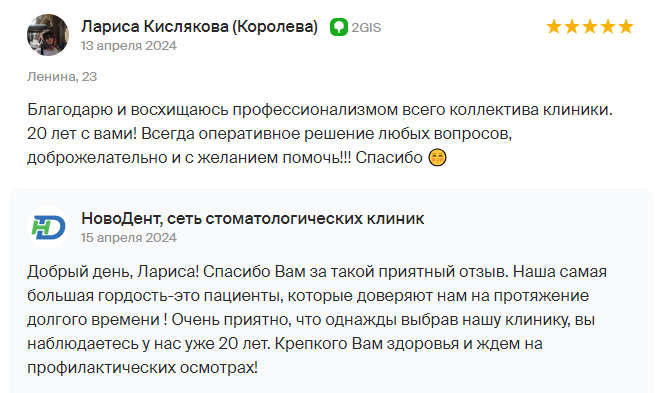The image size is (659, 393).
Task: Click the reviewer name Лариса Кислякова (Королева)
Action: pos(200,26)
